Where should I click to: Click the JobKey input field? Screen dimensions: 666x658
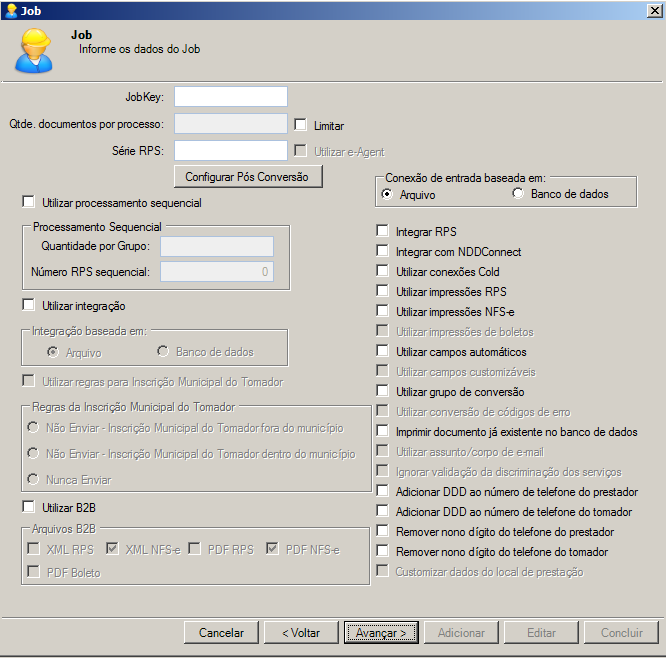click(231, 97)
